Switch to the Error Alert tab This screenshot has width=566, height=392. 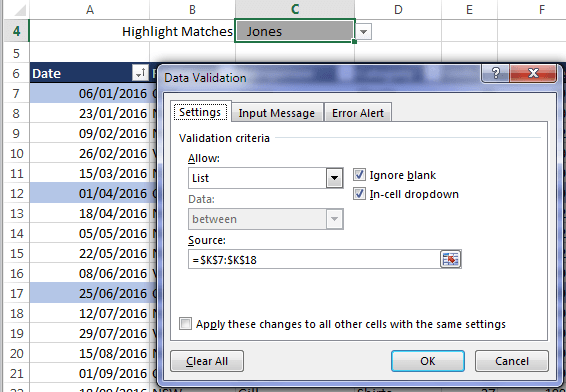pos(358,113)
